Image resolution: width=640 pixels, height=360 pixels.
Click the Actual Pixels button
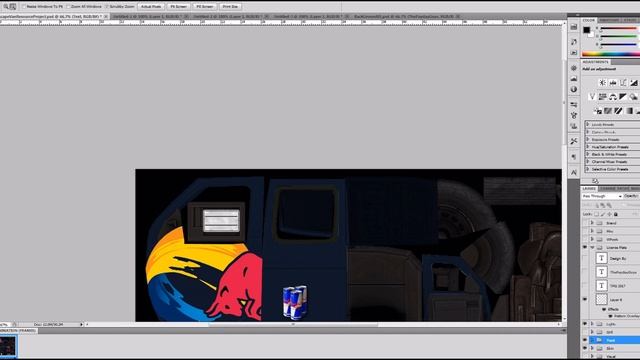coord(151,7)
